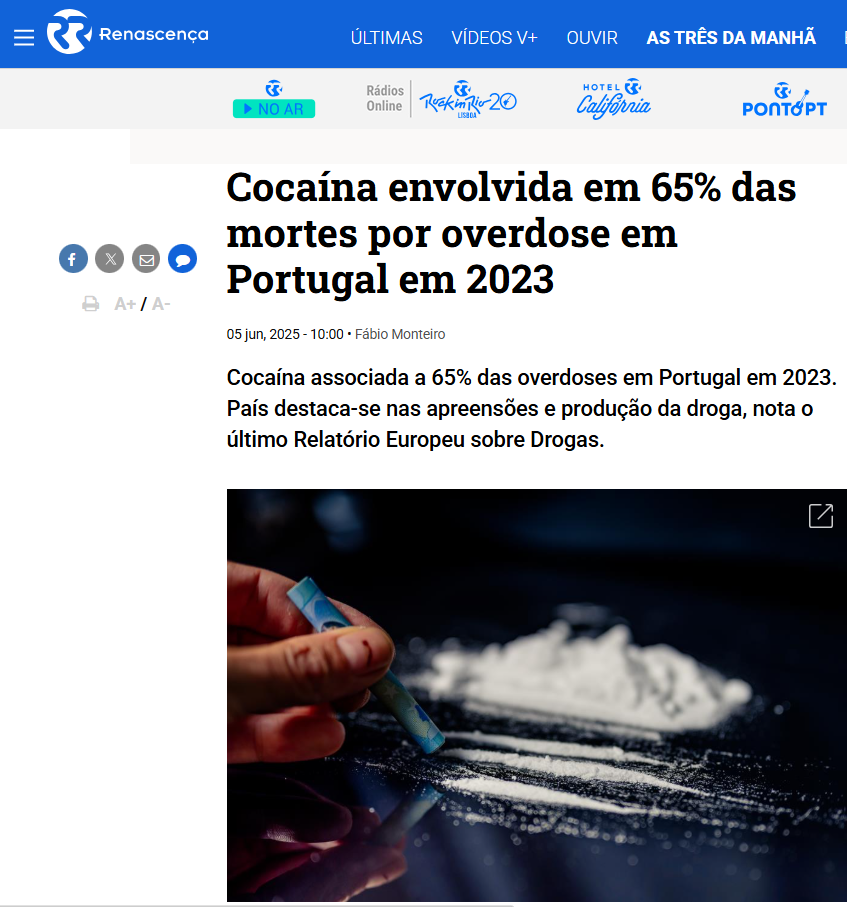The width and height of the screenshot is (847, 907).
Task: Go to OUVIR section
Action: (592, 38)
